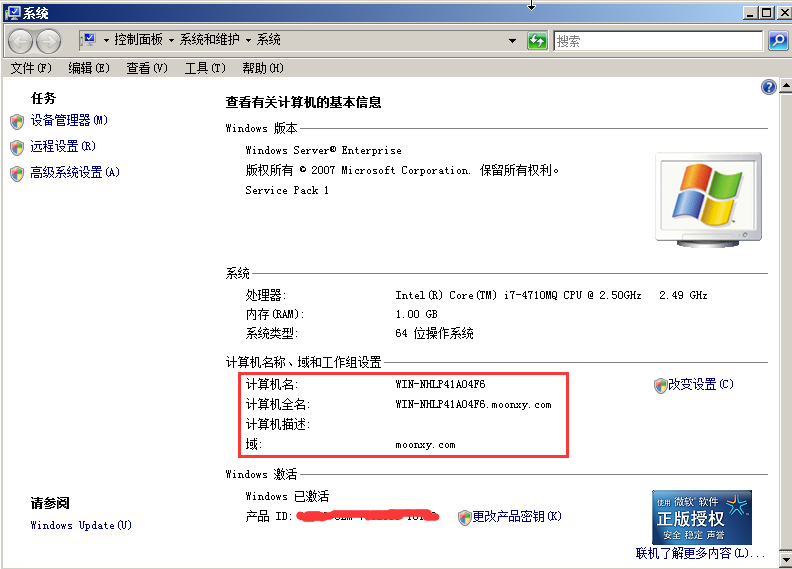This screenshot has width=792, height=569.
Task: Open 设备管理器(M) link
Action: pyautogui.click(x=69, y=120)
